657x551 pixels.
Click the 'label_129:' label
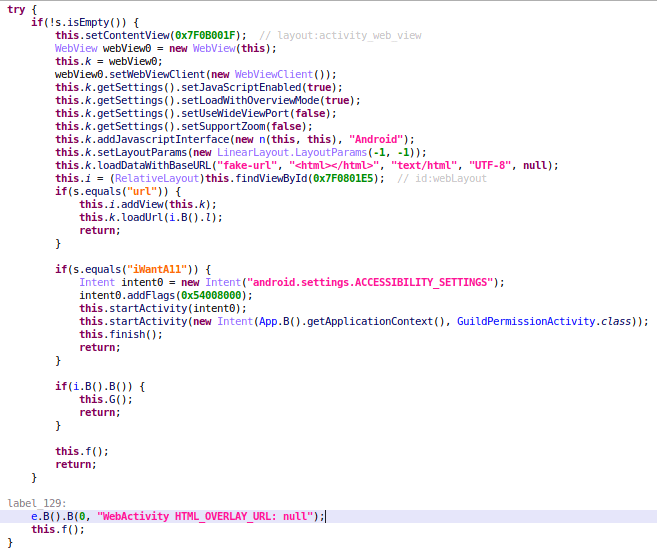[x=35, y=503]
